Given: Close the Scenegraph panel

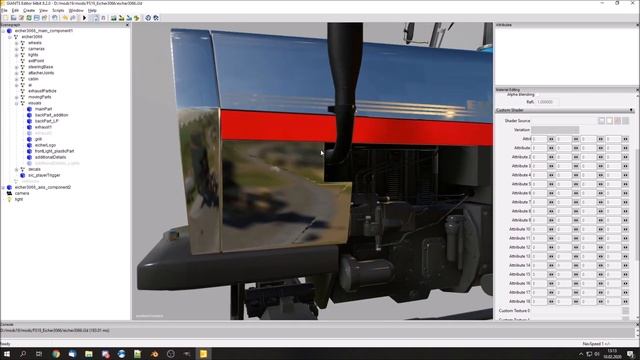Looking at the screenshot, I should click(x=127, y=25).
